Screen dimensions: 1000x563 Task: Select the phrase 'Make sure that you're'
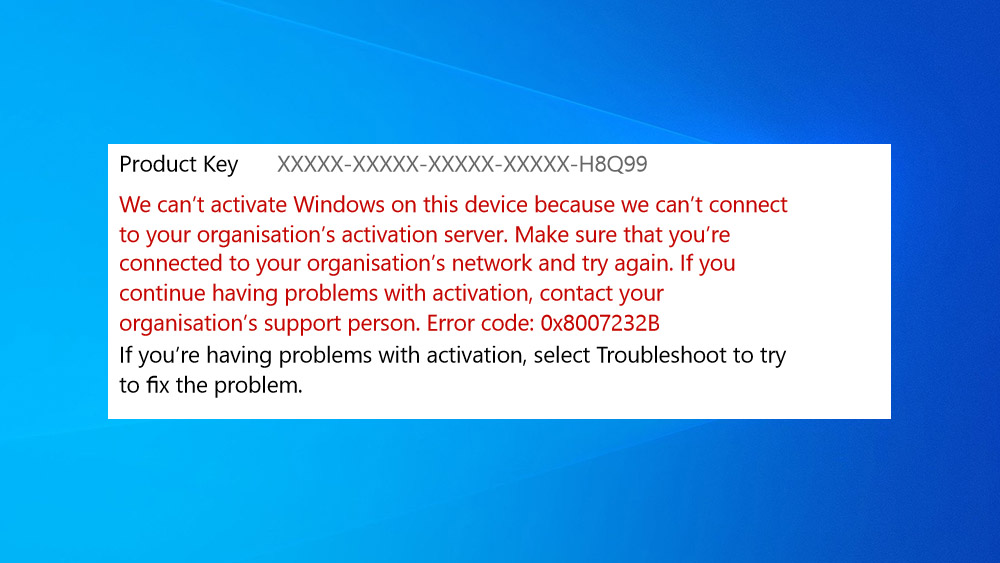click(622, 235)
